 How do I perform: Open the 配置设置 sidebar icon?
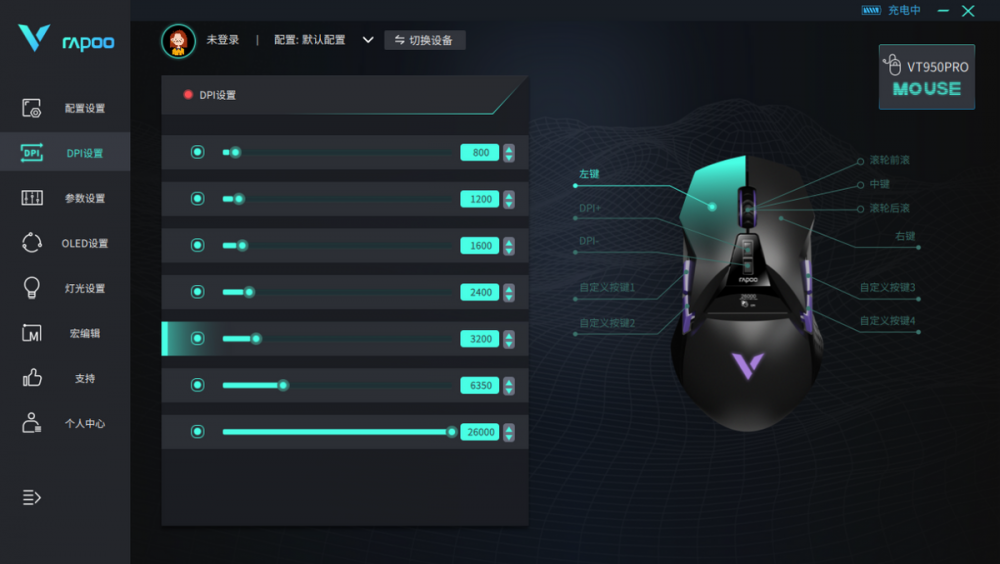tap(31, 108)
